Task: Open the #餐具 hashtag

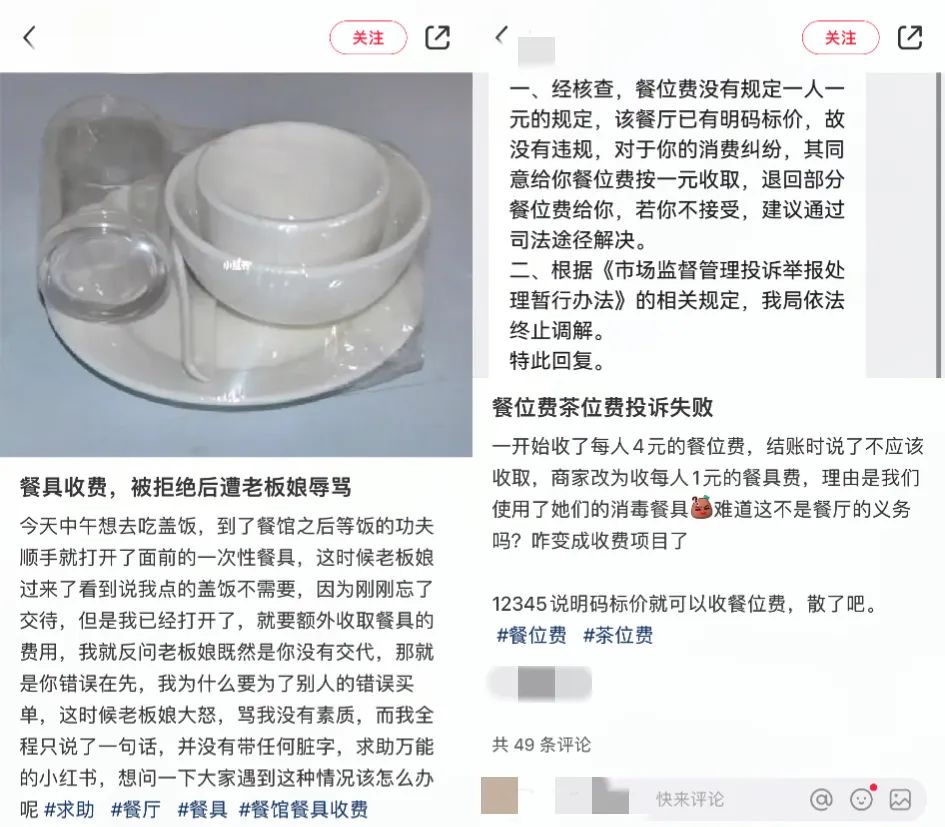Action: [x=202, y=809]
